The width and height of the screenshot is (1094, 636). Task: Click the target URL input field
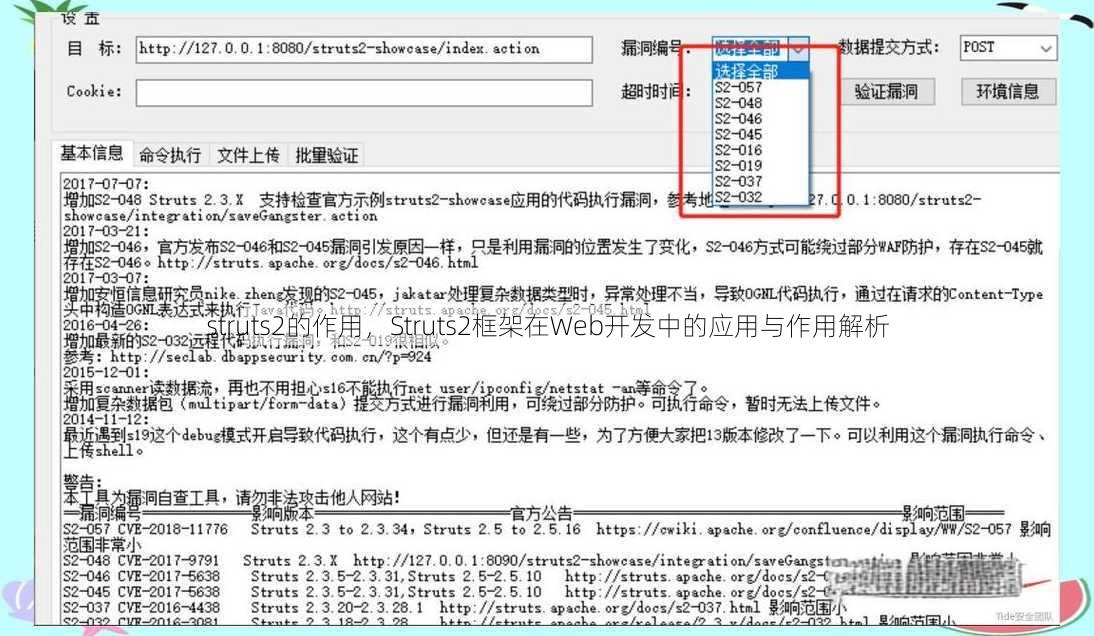(x=364, y=49)
